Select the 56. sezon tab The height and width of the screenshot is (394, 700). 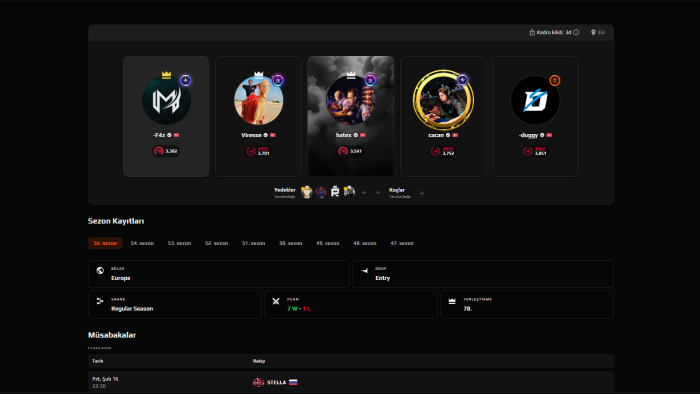coord(105,243)
